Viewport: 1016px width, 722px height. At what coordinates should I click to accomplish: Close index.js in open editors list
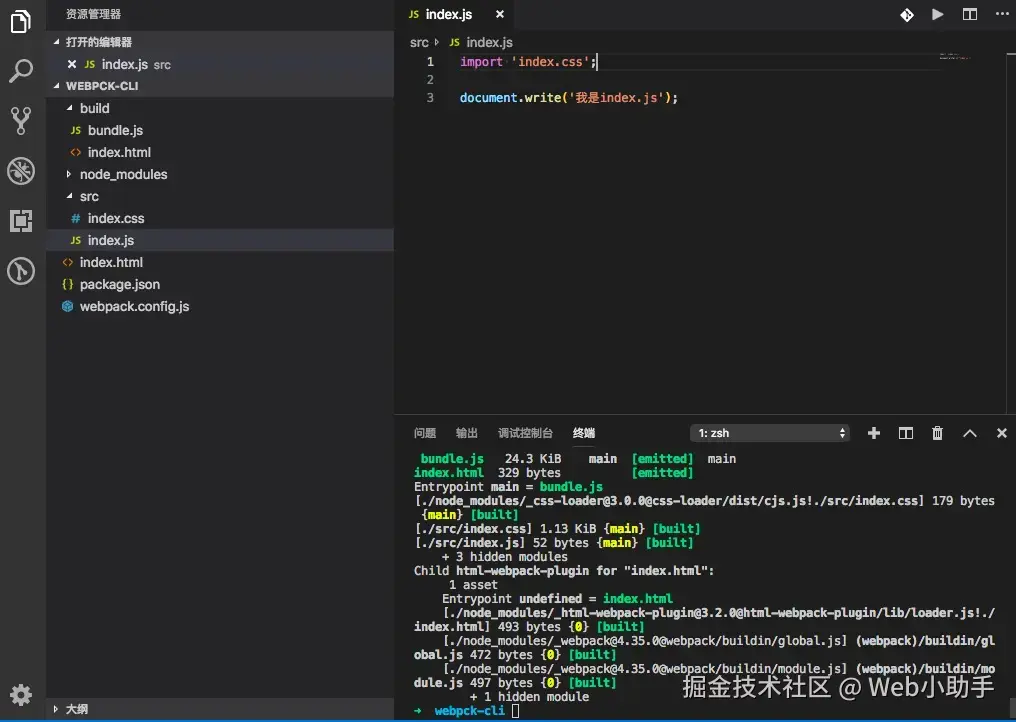click(x=72, y=64)
